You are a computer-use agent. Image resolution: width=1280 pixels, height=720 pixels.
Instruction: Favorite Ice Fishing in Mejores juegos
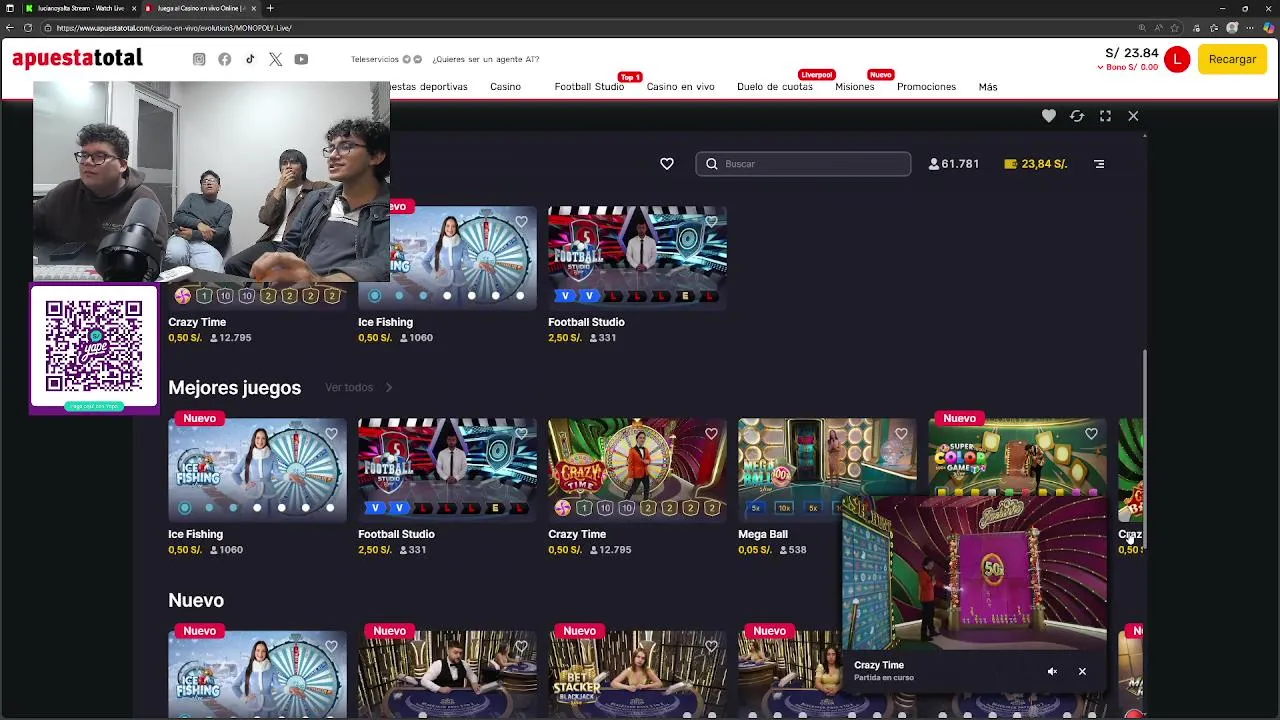click(x=331, y=434)
